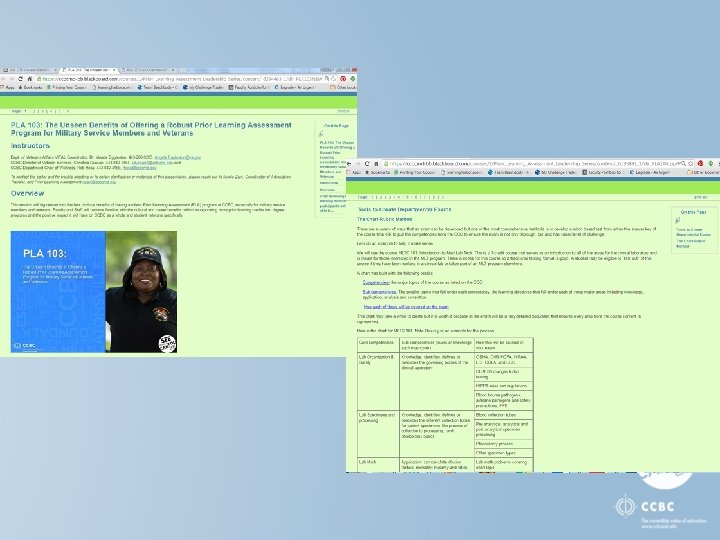This screenshot has width=720, height=540.
Task: Go home in the Departmental Exams browser window
Action: tap(376, 163)
